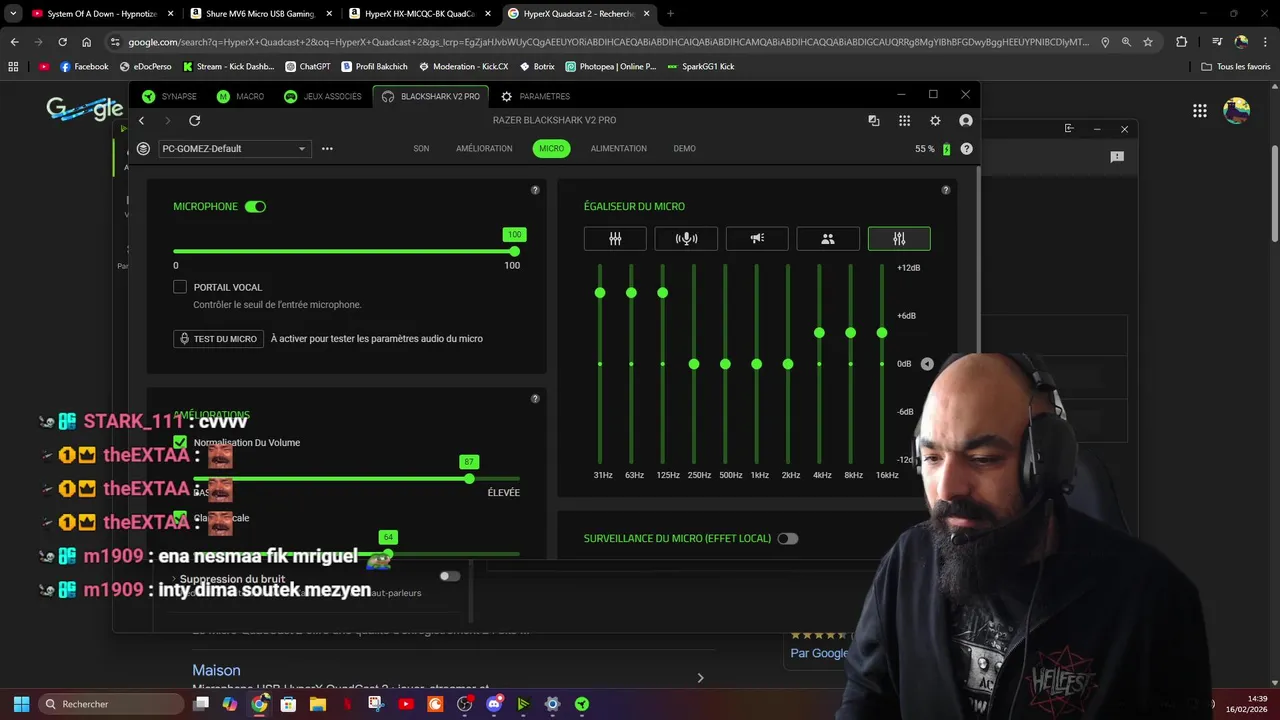Open Chrome extensions puzzle icon

[x=1182, y=42]
